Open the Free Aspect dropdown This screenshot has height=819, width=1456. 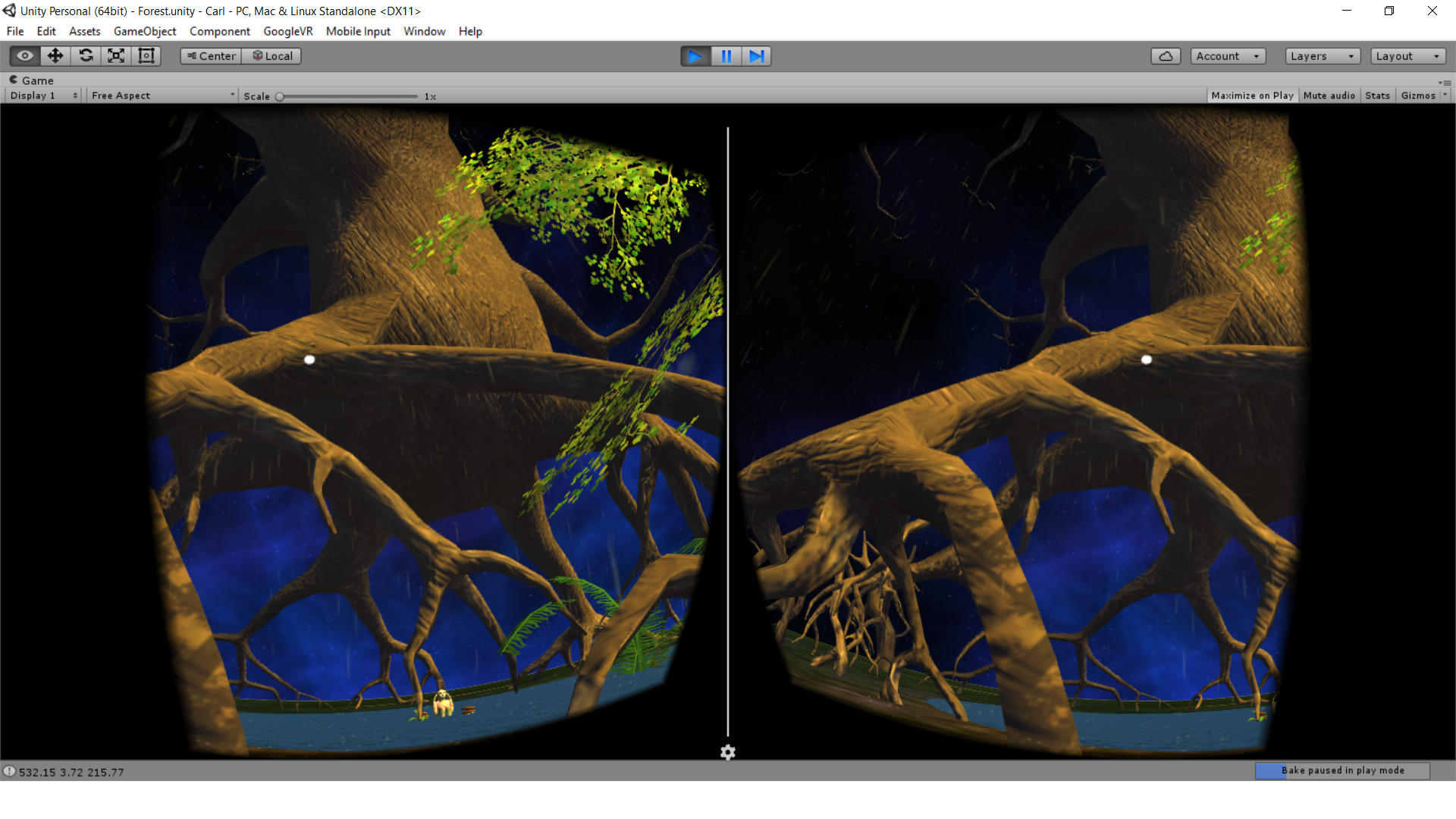click(x=162, y=96)
